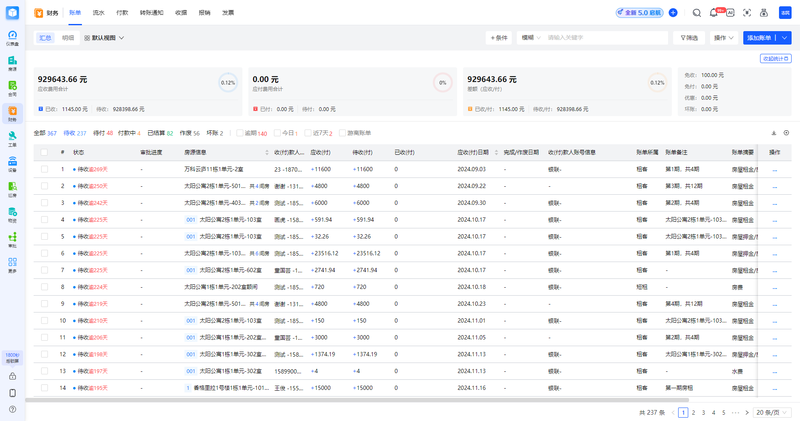Open the 更多 (more) grid icon
Screen dimensions: 800x421
tap(12, 264)
